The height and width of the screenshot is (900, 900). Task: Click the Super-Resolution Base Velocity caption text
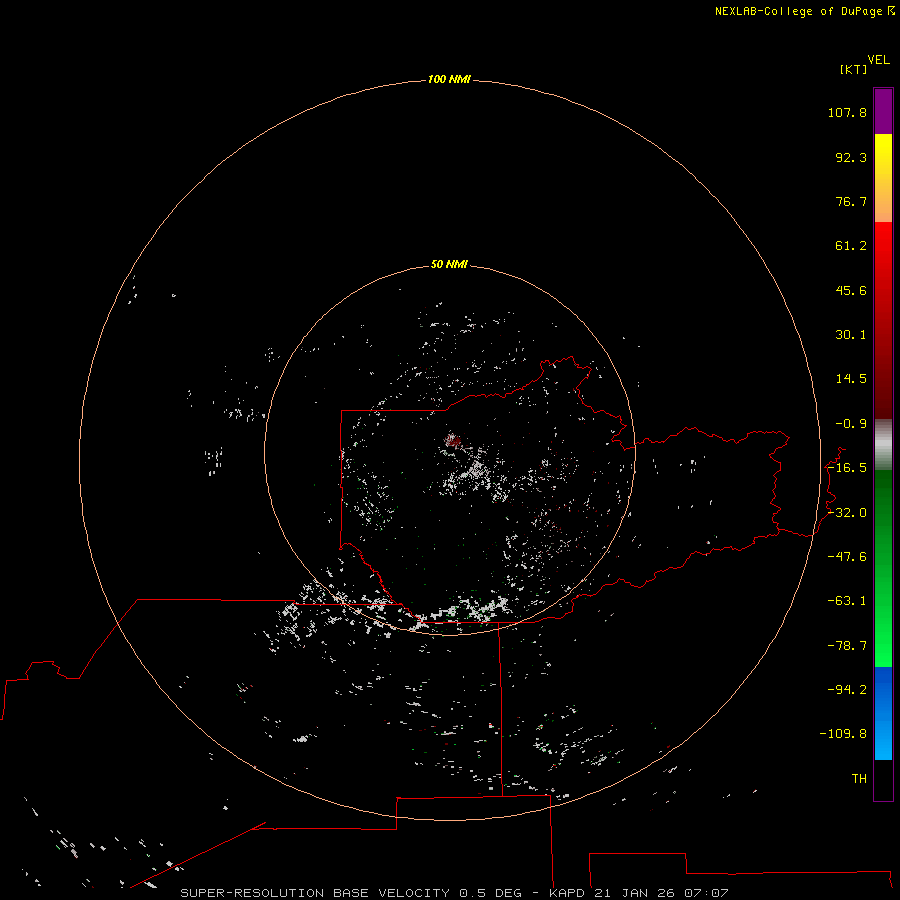tap(454, 893)
